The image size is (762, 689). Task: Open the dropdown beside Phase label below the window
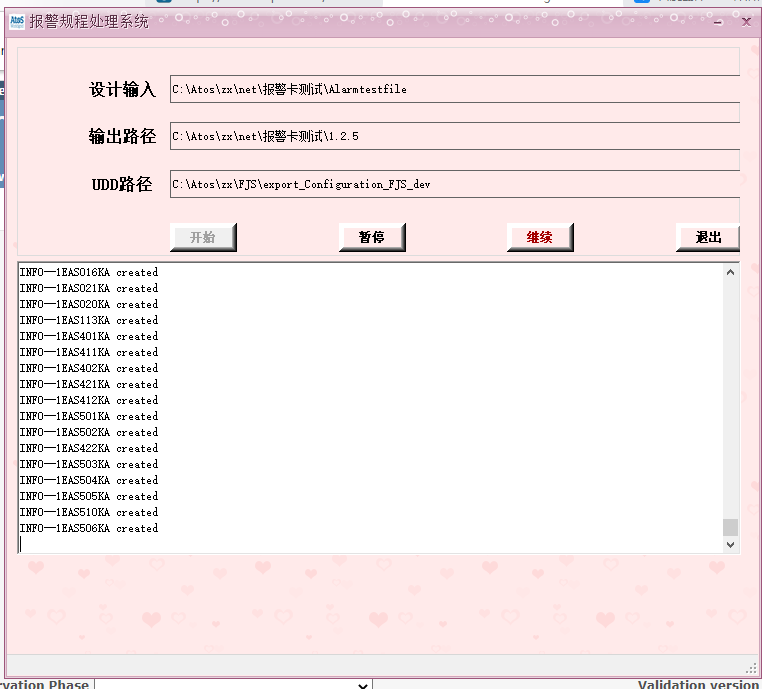[x=364, y=684]
